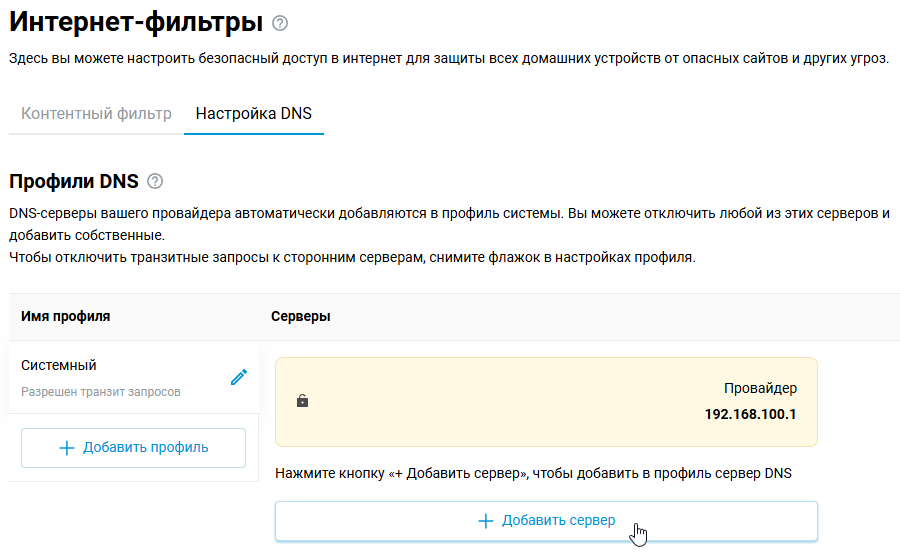Click the Профили DNS section heading
Screen dimensions: 900x560
pos(73,182)
